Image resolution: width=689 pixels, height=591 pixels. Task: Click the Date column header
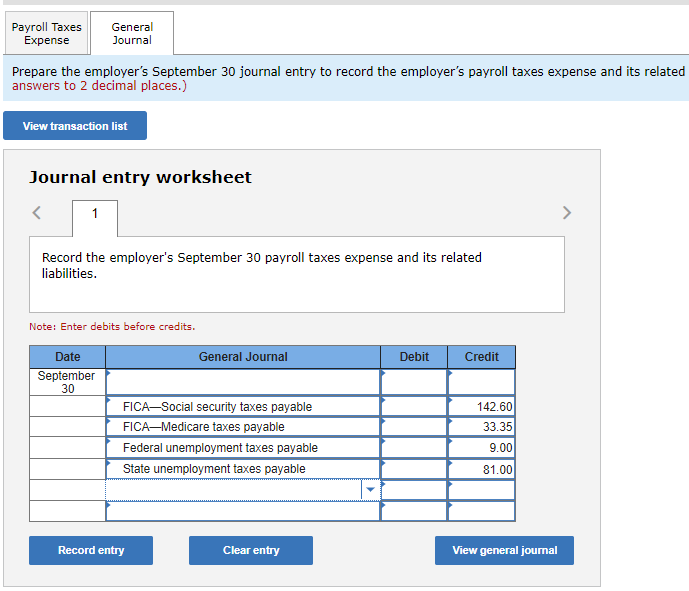point(67,357)
